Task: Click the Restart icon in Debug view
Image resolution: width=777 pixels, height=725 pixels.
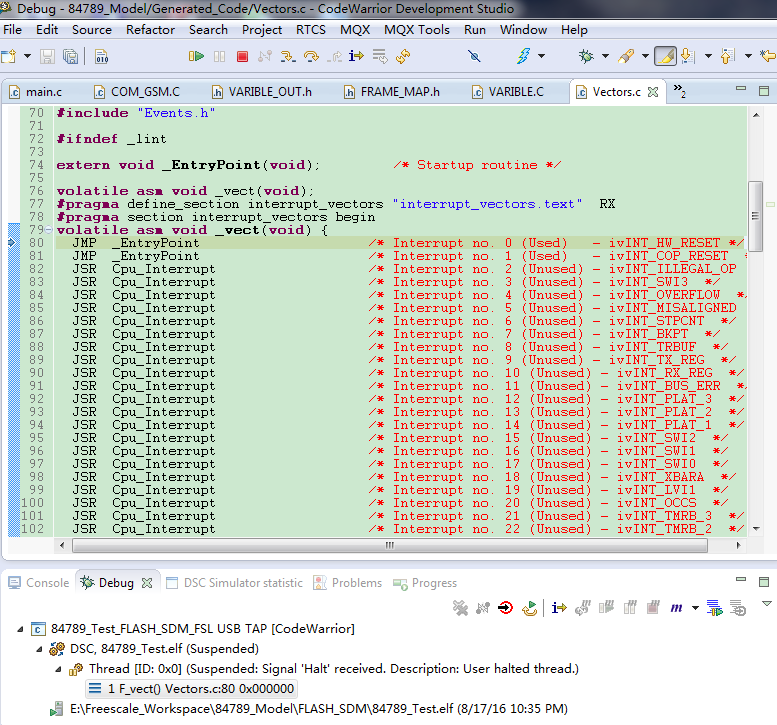Action: pyautogui.click(x=529, y=608)
